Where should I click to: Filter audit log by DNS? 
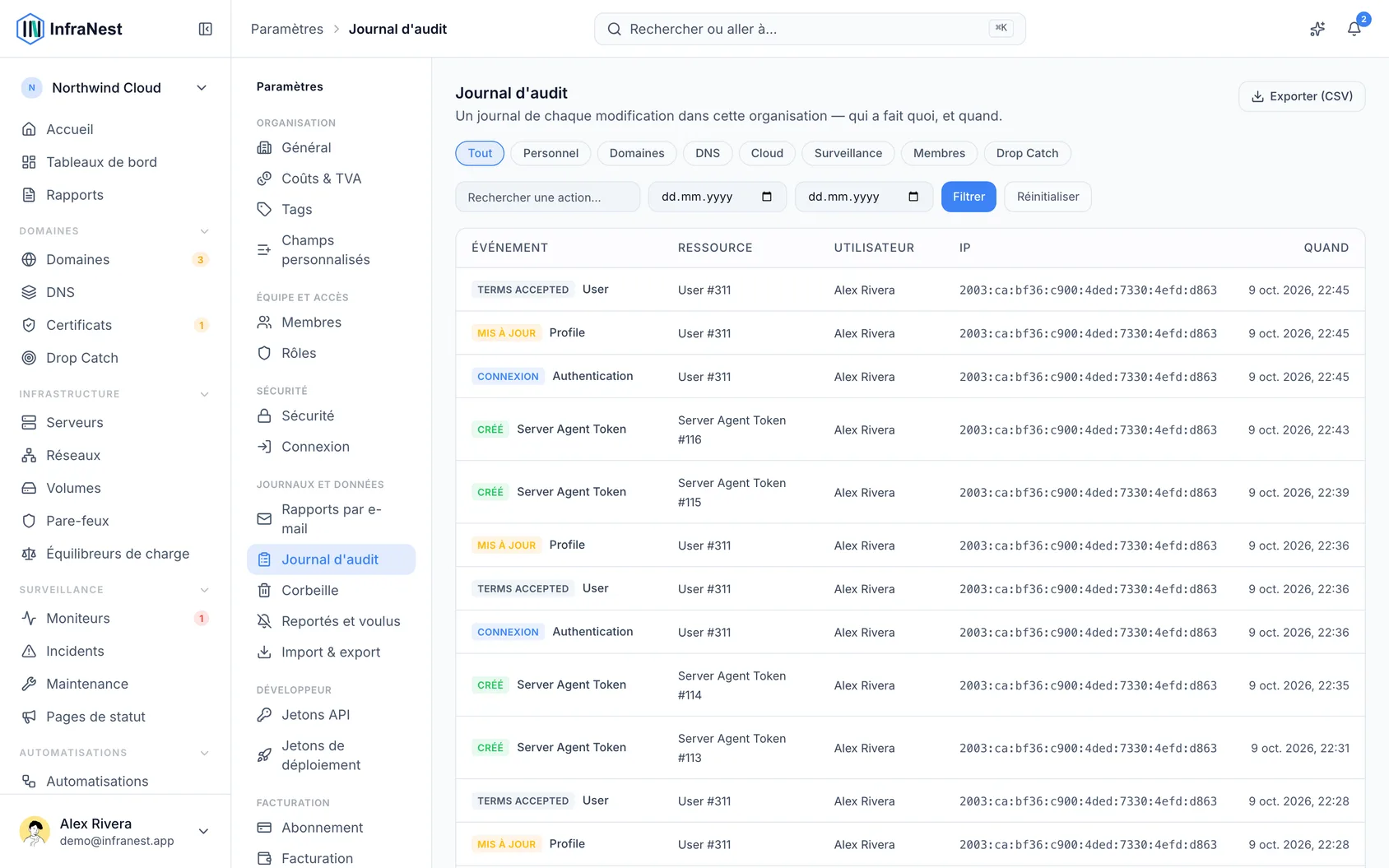(708, 153)
